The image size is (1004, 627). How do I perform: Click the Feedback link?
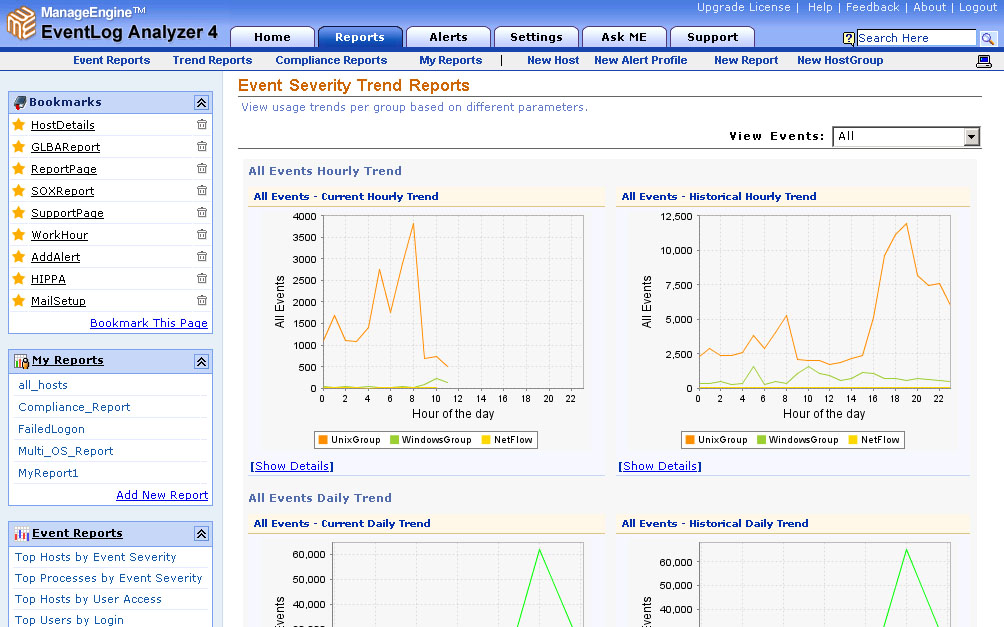tap(873, 7)
